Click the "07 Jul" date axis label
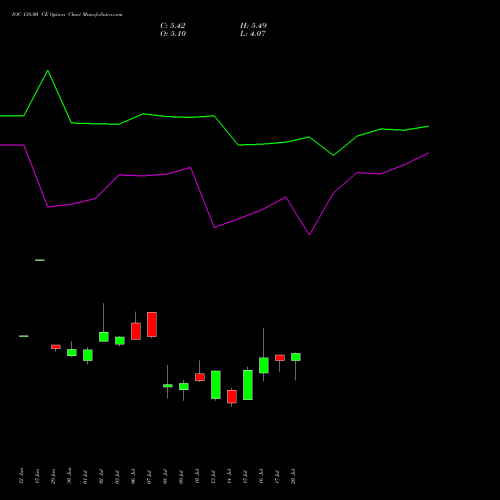This screenshot has width=500, height=500. (x=150, y=477)
